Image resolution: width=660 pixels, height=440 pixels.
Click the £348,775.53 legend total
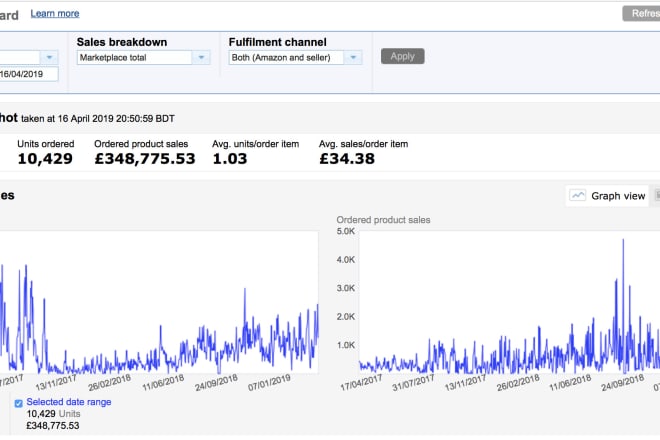point(53,426)
